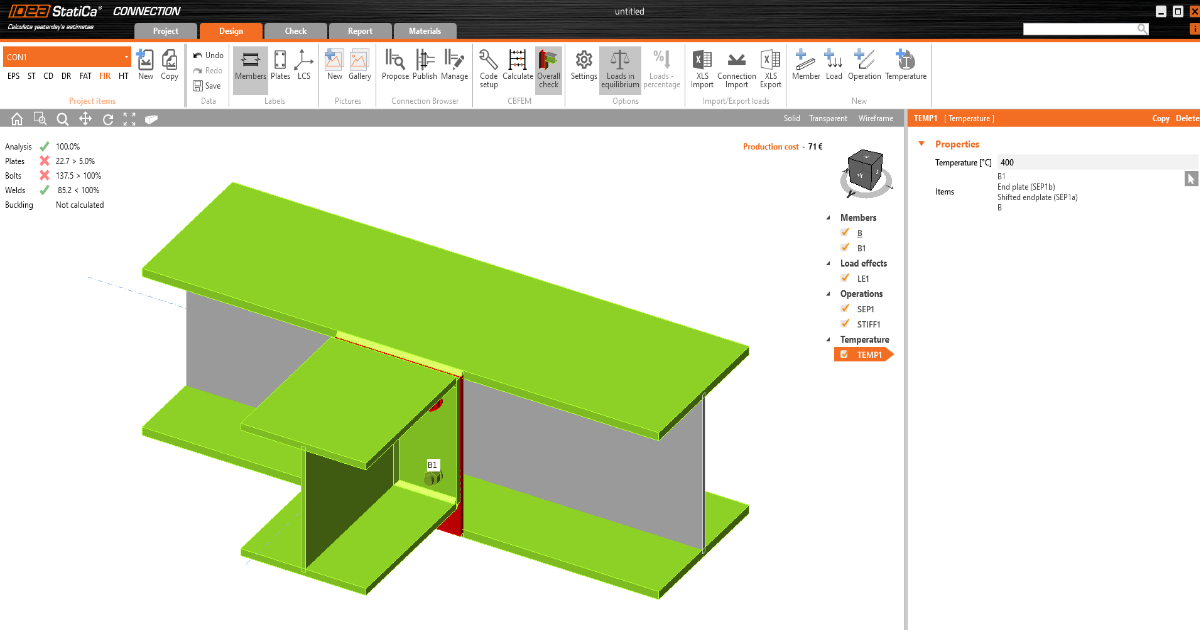Toggle the STIFF1 operation checkbox
1200x630 pixels.
click(845, 324)
